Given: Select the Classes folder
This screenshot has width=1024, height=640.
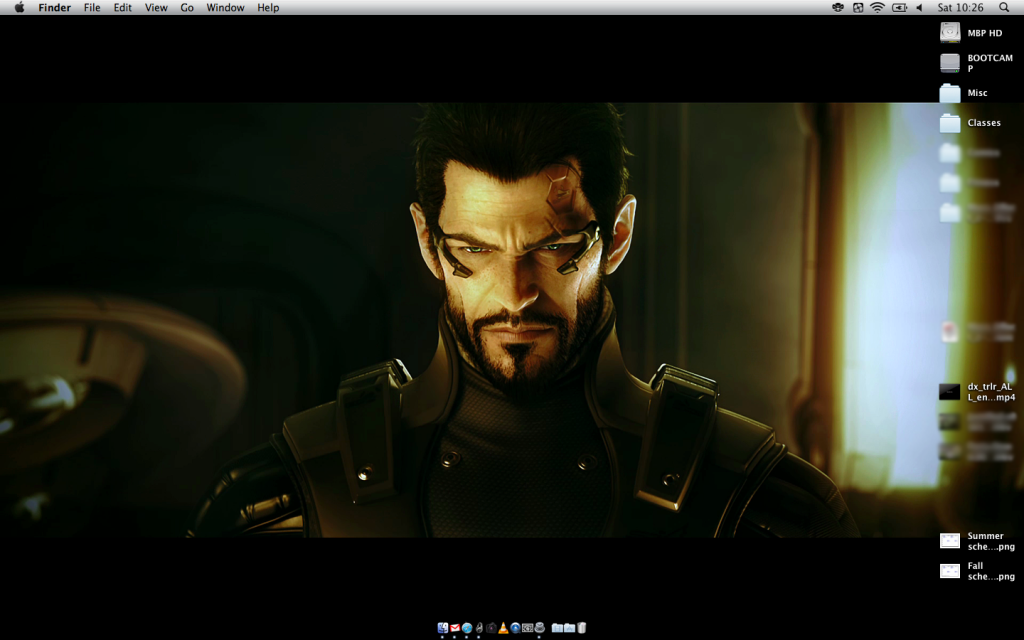Looking at the screenshot, I should point(950,123).
